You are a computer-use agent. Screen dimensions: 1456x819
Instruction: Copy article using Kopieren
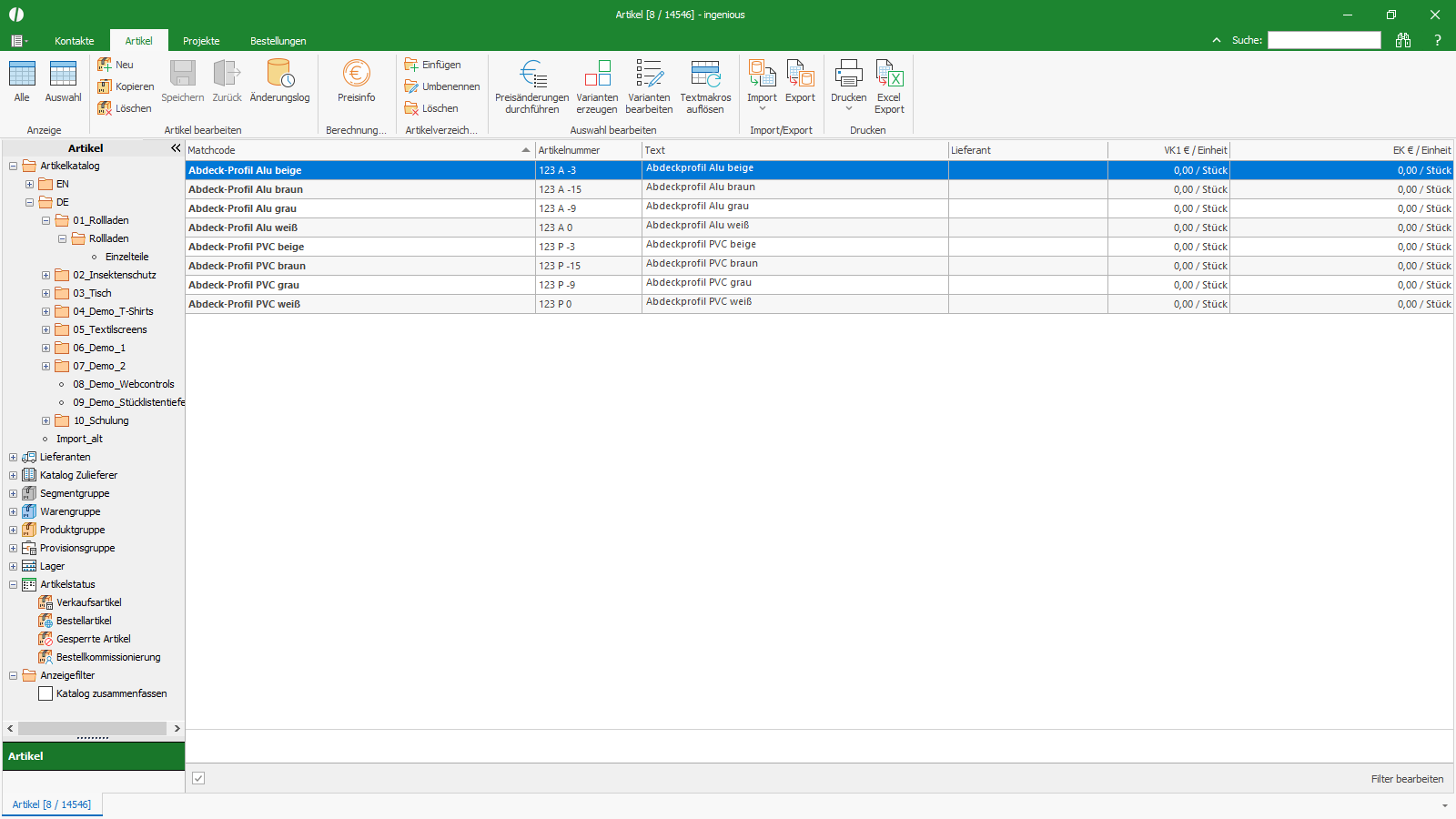[x=126, y=86]
